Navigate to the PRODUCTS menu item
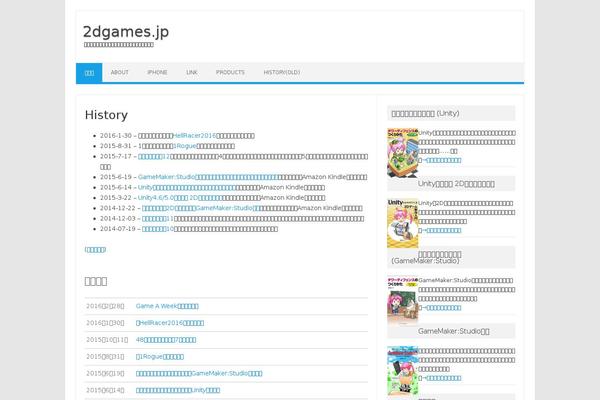The image size is (600, 400). click(x=230, y=72)
